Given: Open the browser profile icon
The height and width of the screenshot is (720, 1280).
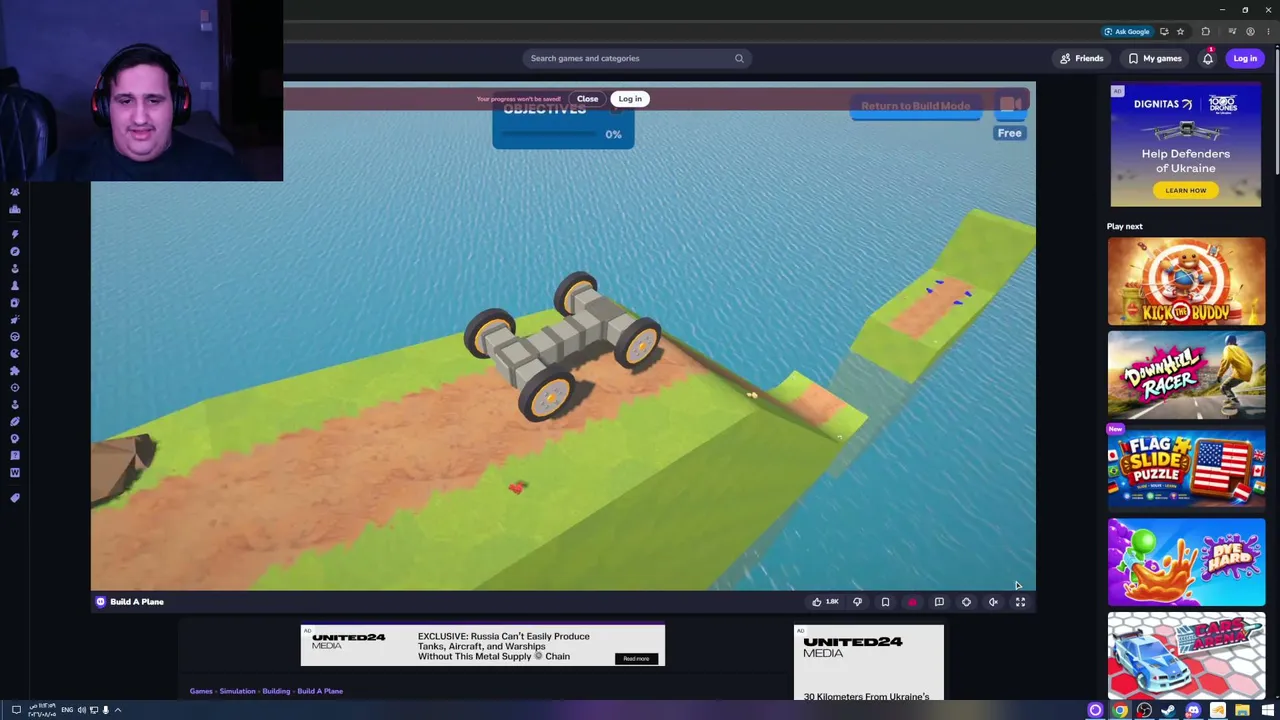Looking at the screenshot, I should [1250, 31].
